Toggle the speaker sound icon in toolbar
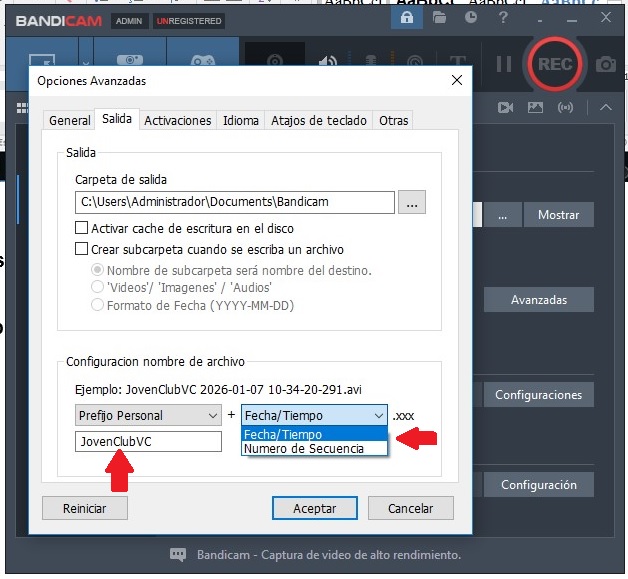This screenshot has width=628, height=579. tap(328, 61)
